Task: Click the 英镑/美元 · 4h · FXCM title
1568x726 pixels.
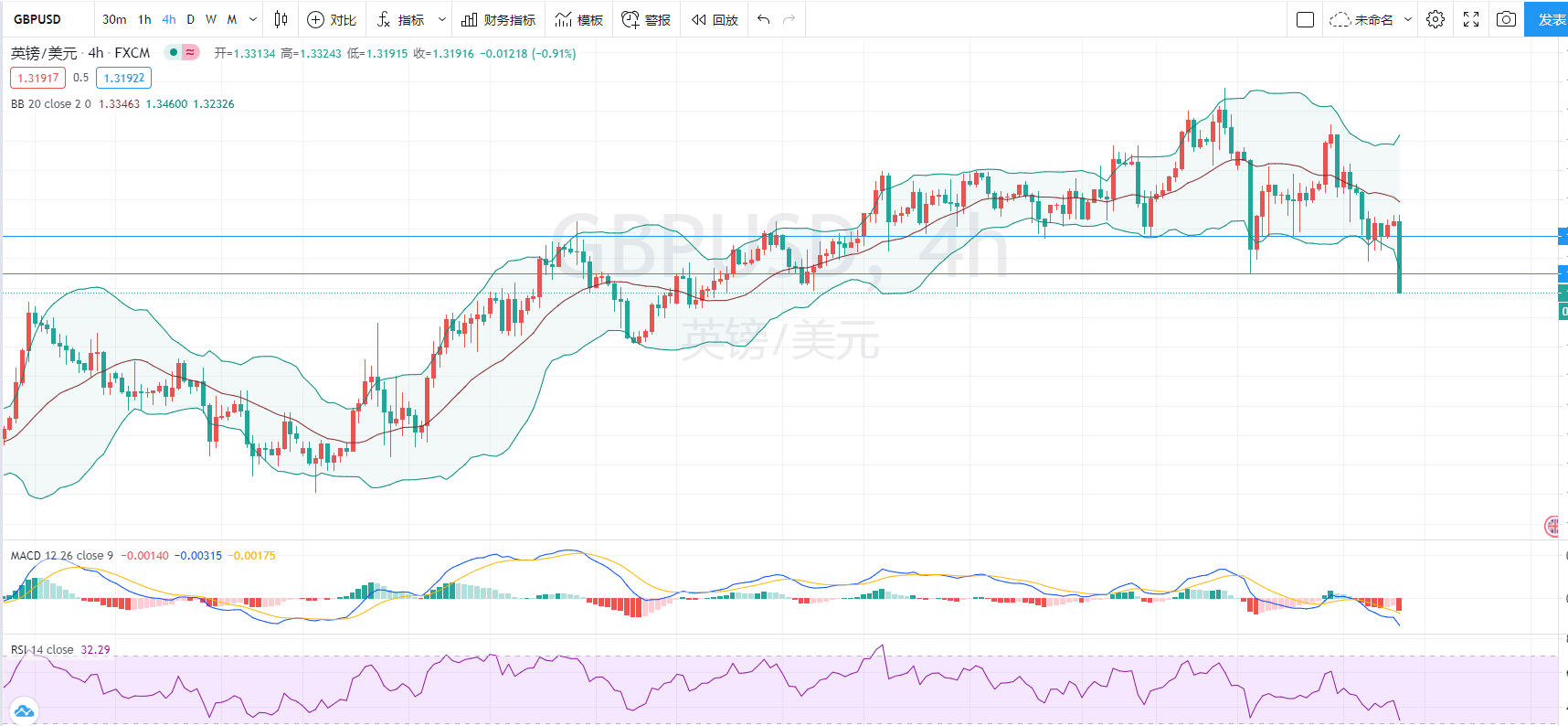Action: (x=80, y=53)
